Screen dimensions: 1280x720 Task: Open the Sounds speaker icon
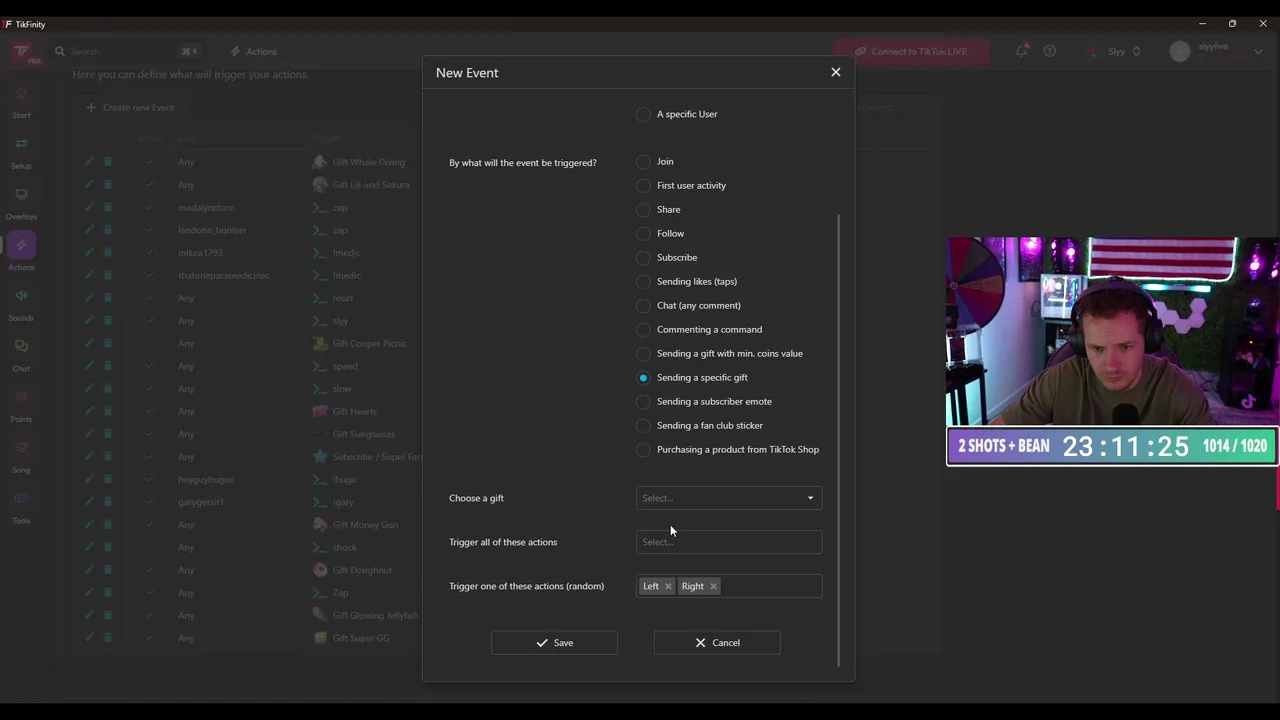click(x=21, y=296)
